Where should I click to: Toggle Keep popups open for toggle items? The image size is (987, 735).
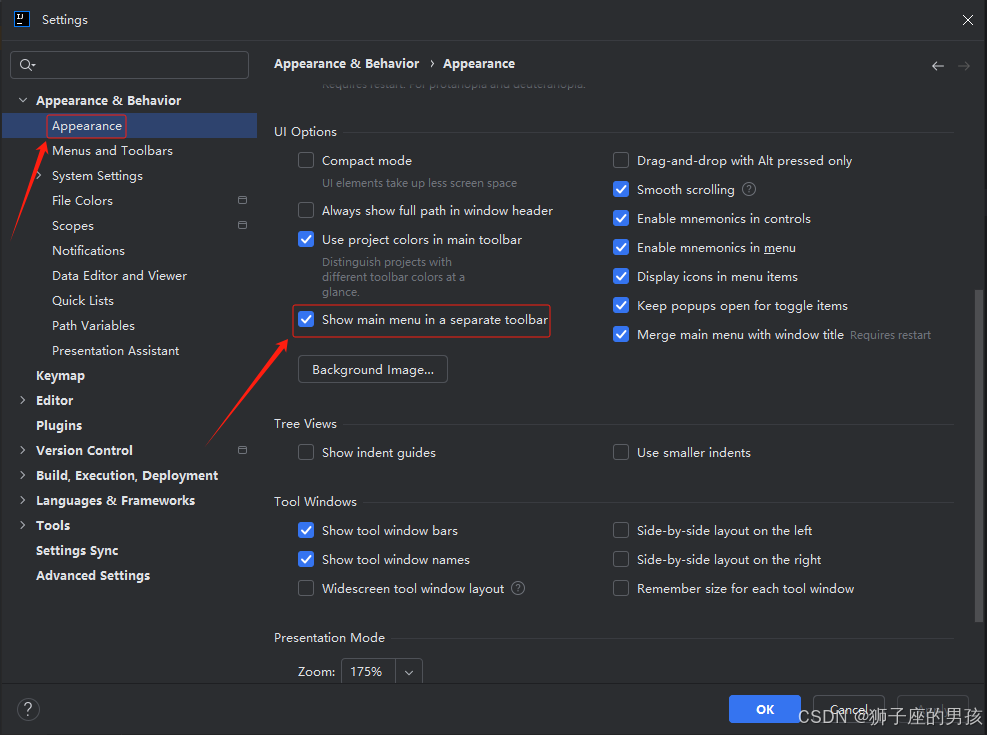[x=621, y=305]
